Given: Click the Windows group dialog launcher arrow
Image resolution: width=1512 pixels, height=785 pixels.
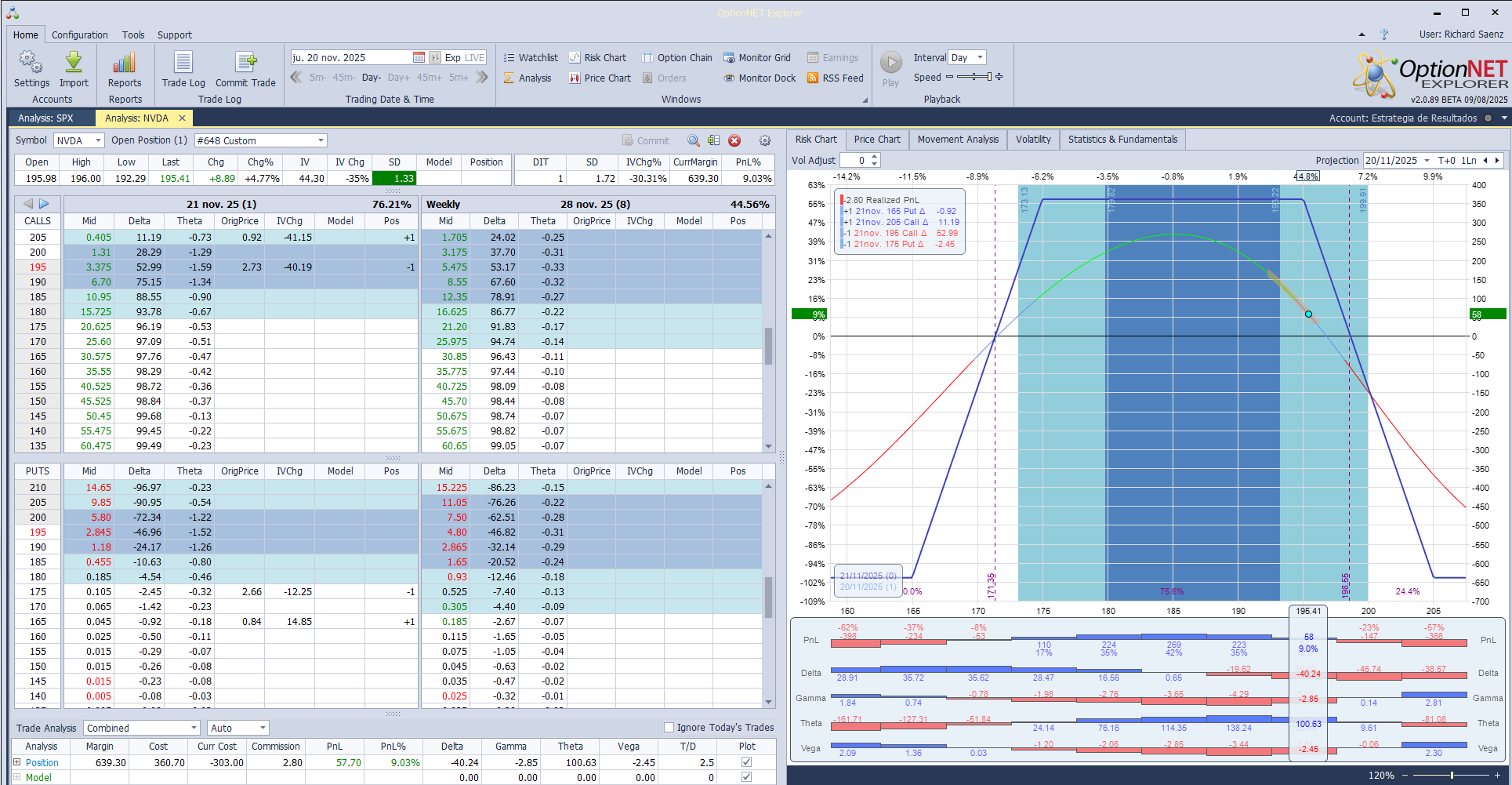Looking at the screenshot, I should [x=865, y=100].
